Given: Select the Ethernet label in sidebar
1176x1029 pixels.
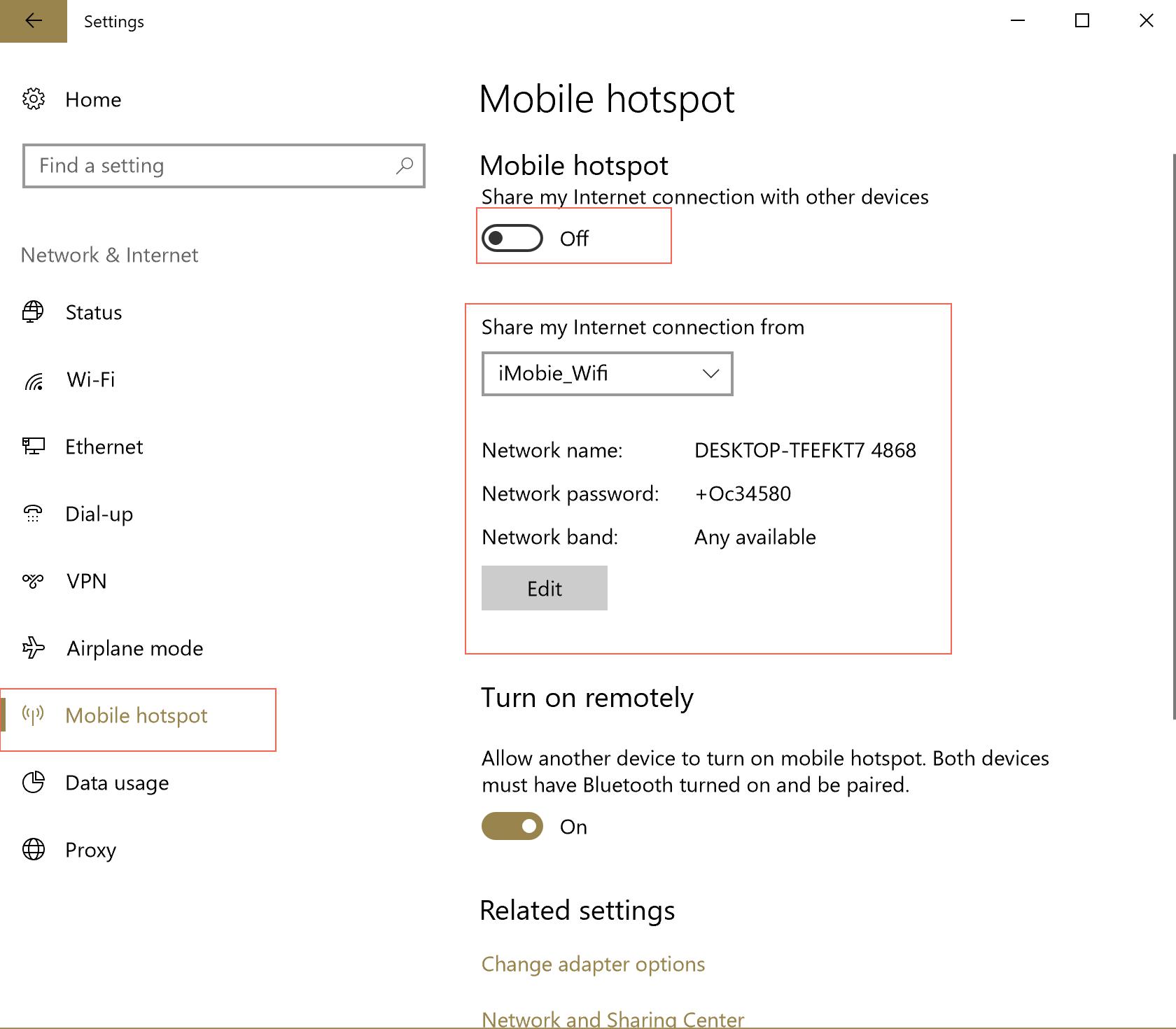Looking at the screenshot, I should click(x=104, y=447).
